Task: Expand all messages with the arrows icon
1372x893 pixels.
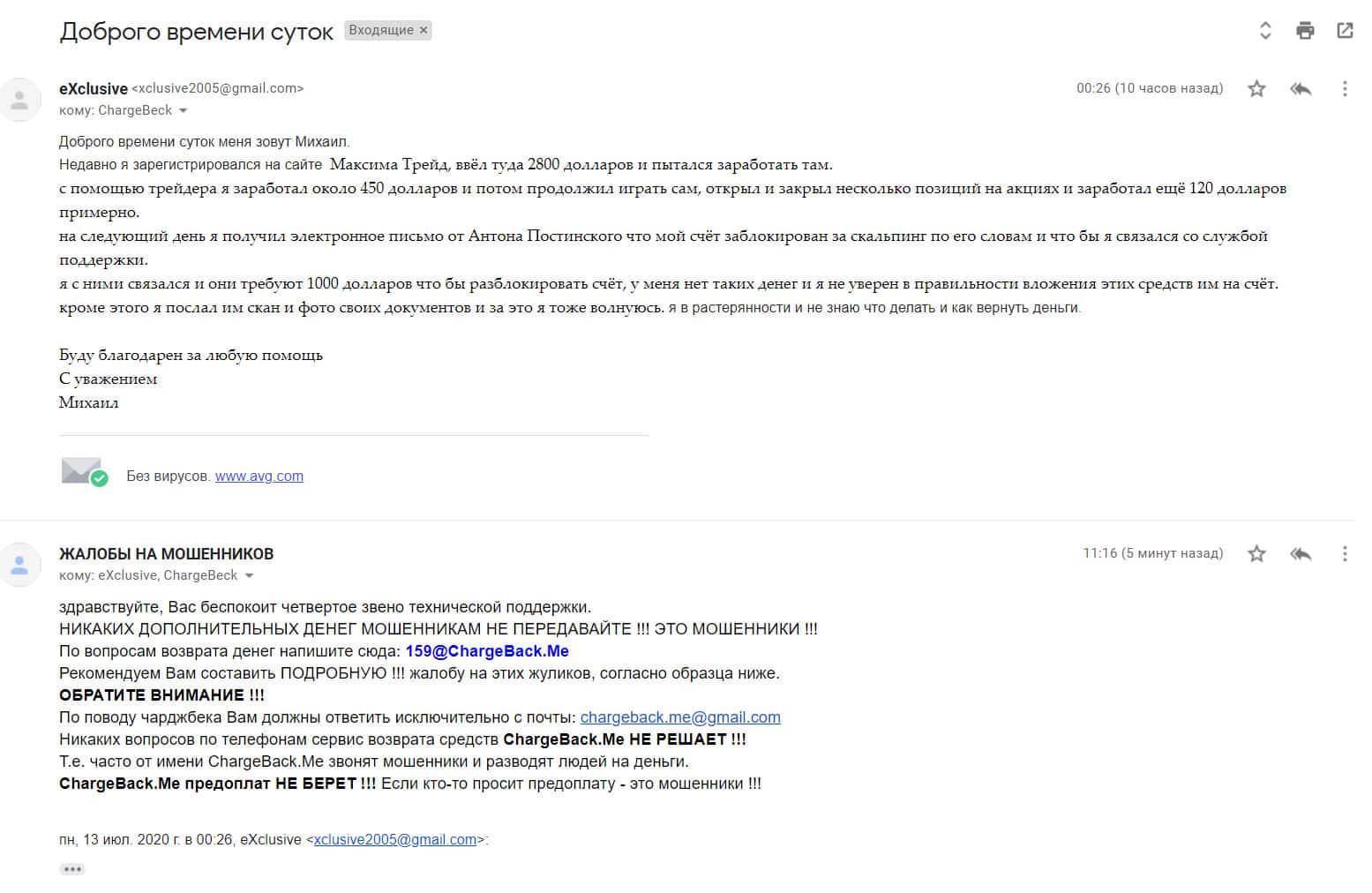Action: (x=1265, y=31)
